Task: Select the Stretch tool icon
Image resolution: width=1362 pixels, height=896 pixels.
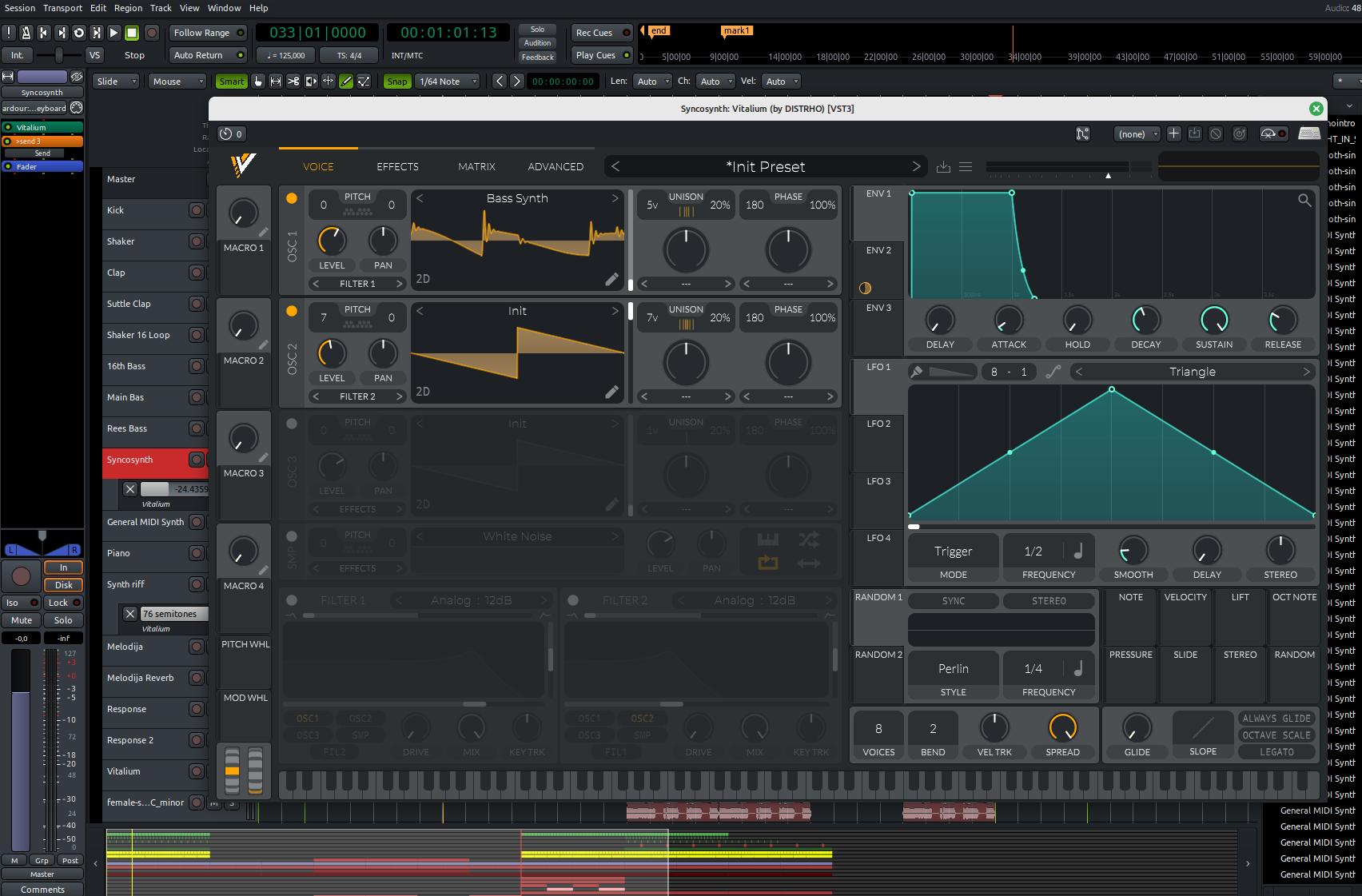Action: 328,81
